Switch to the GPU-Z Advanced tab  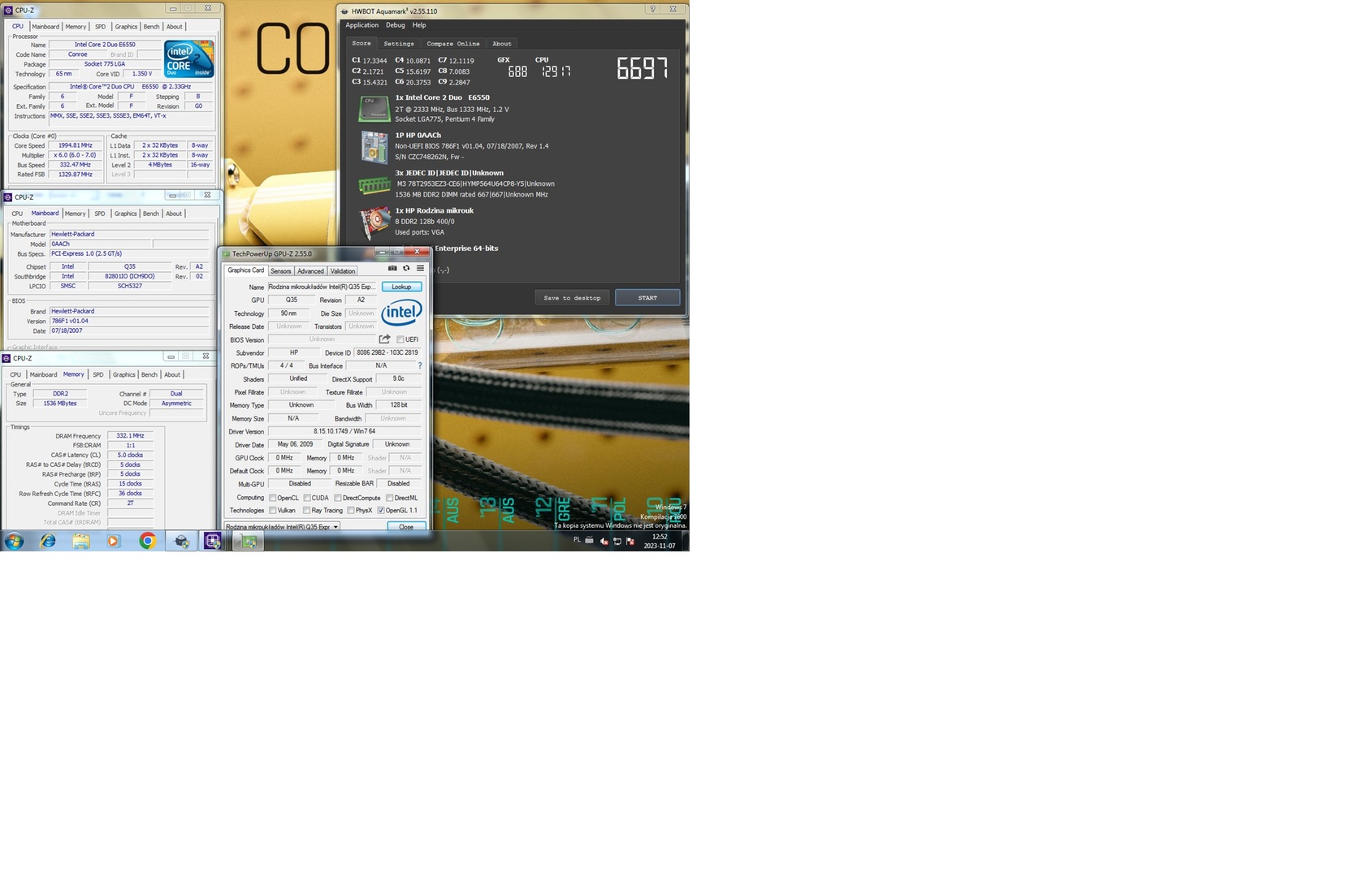pyautogui.click(x=310, y=271)
